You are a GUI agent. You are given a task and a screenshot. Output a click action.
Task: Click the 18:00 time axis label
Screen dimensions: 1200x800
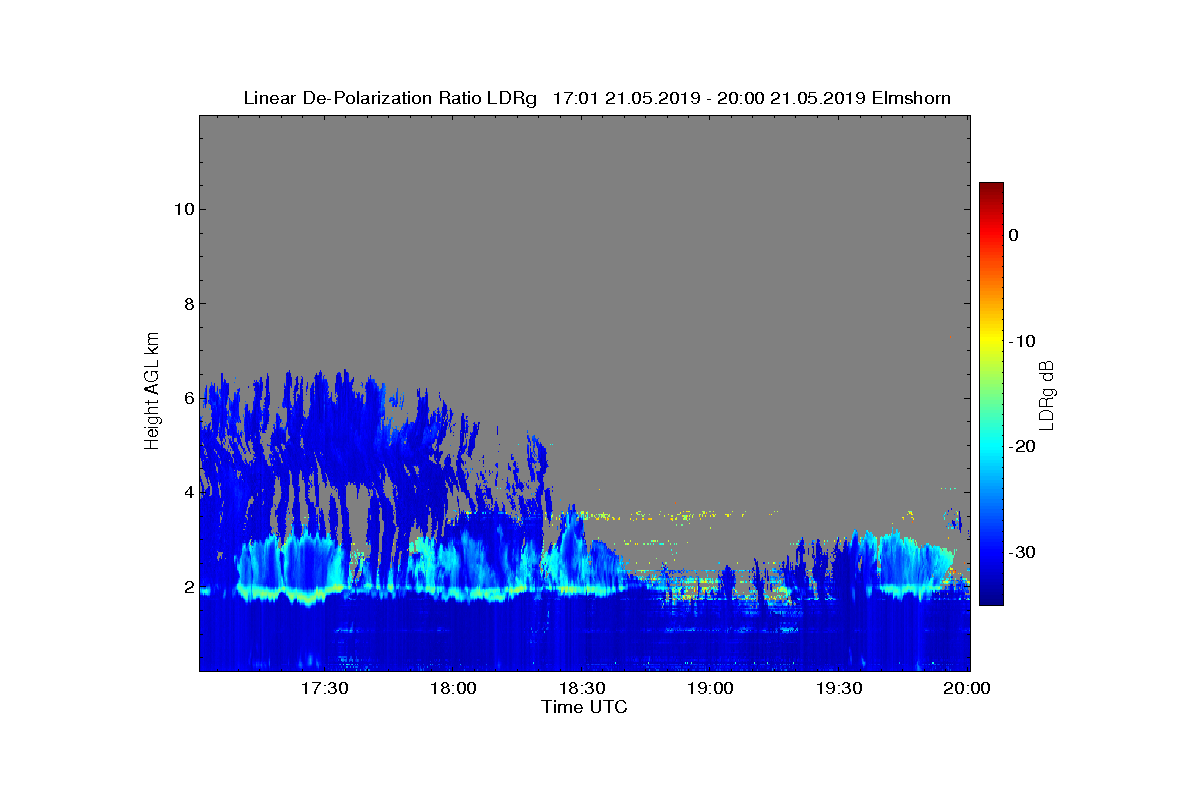click(453, 688)
